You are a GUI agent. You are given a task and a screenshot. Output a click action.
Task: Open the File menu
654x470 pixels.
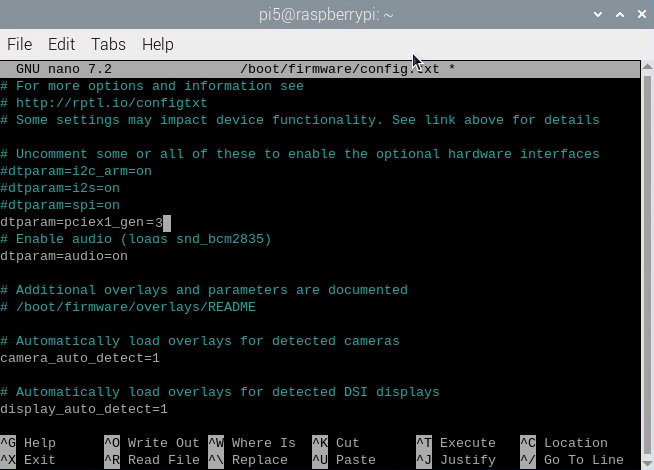coord(19,44)
